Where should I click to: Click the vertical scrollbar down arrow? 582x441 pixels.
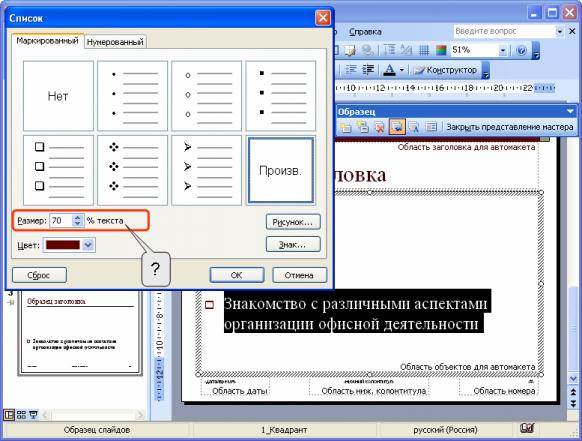[573, 379]
